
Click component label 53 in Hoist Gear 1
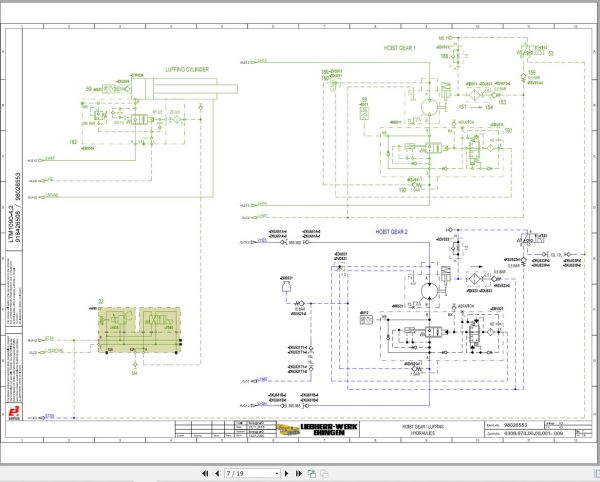coord(551,54)
